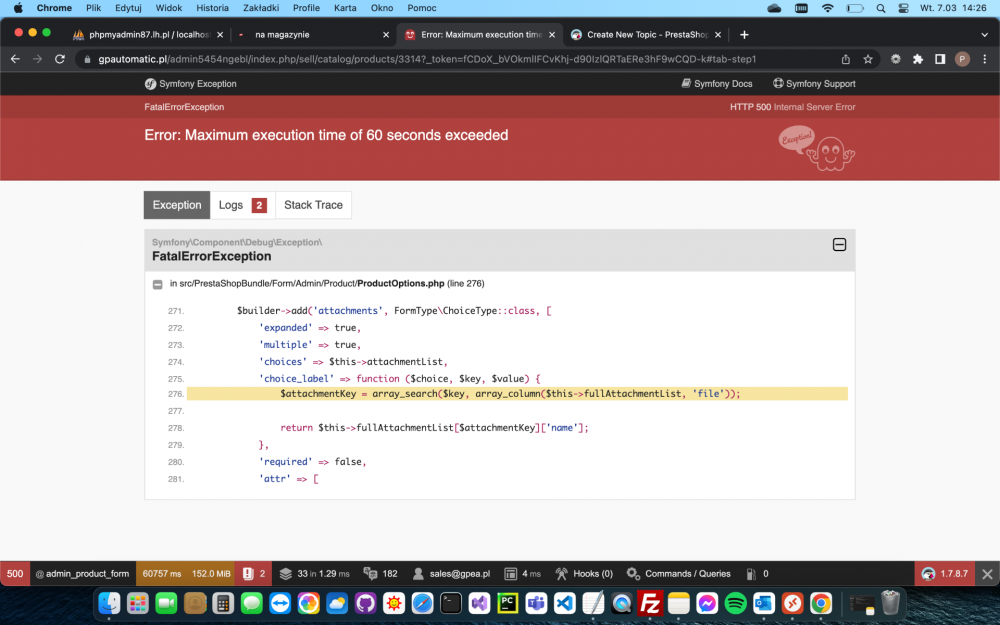Open the admin_product_form route panel

click(x=82, y=573)
